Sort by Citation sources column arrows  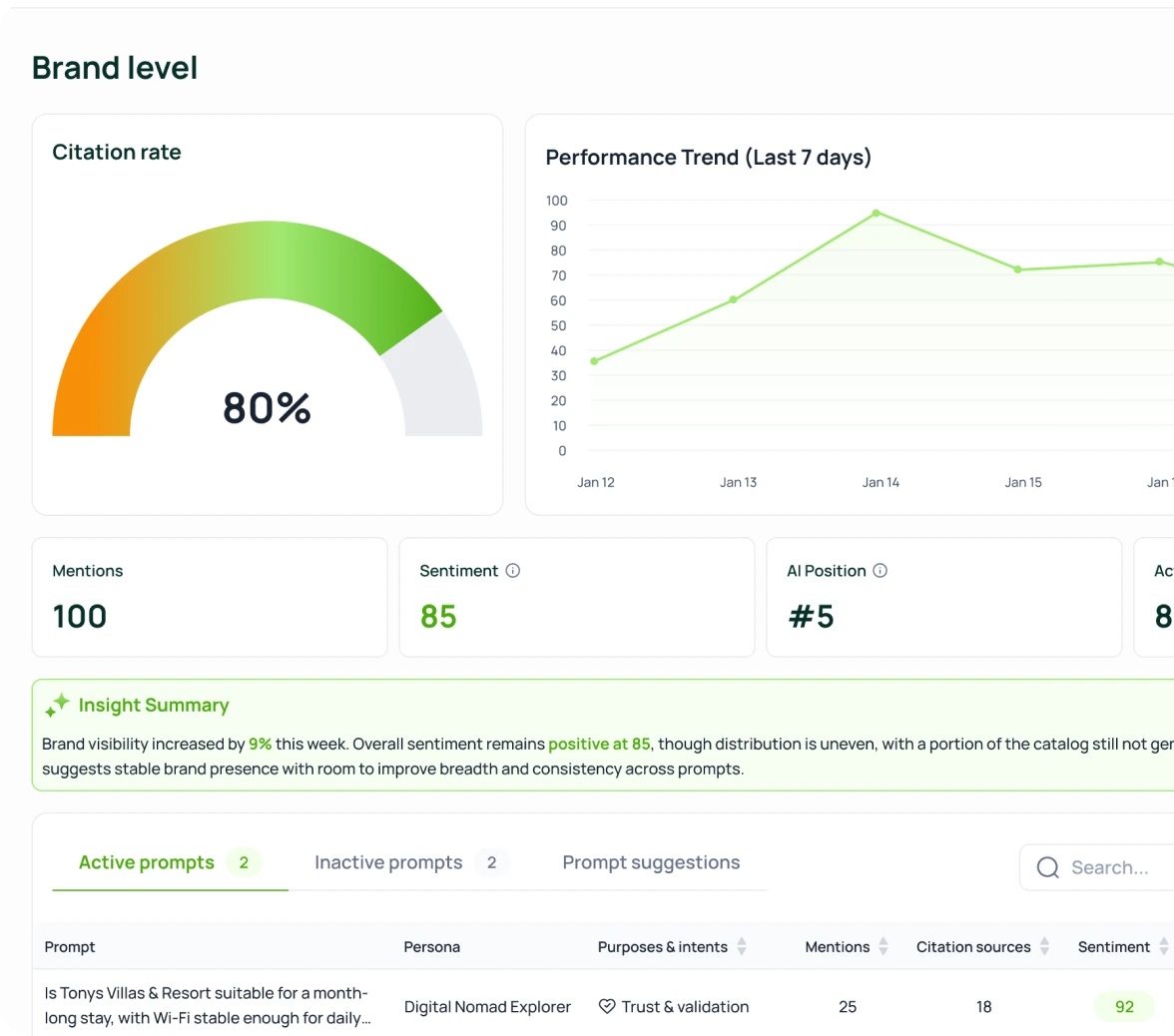1044,946
